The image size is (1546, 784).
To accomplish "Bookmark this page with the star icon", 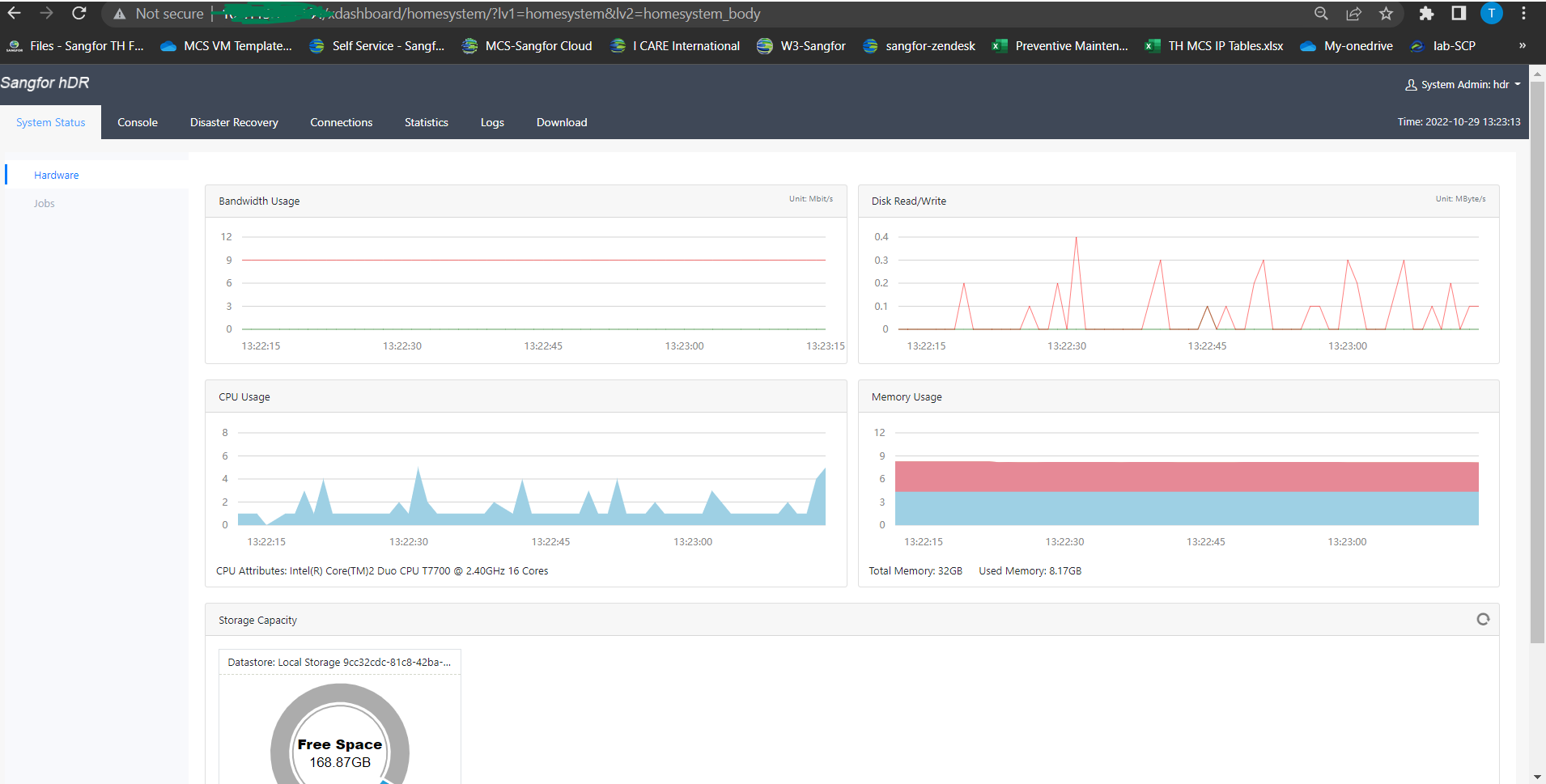I will coord(1386,14).
